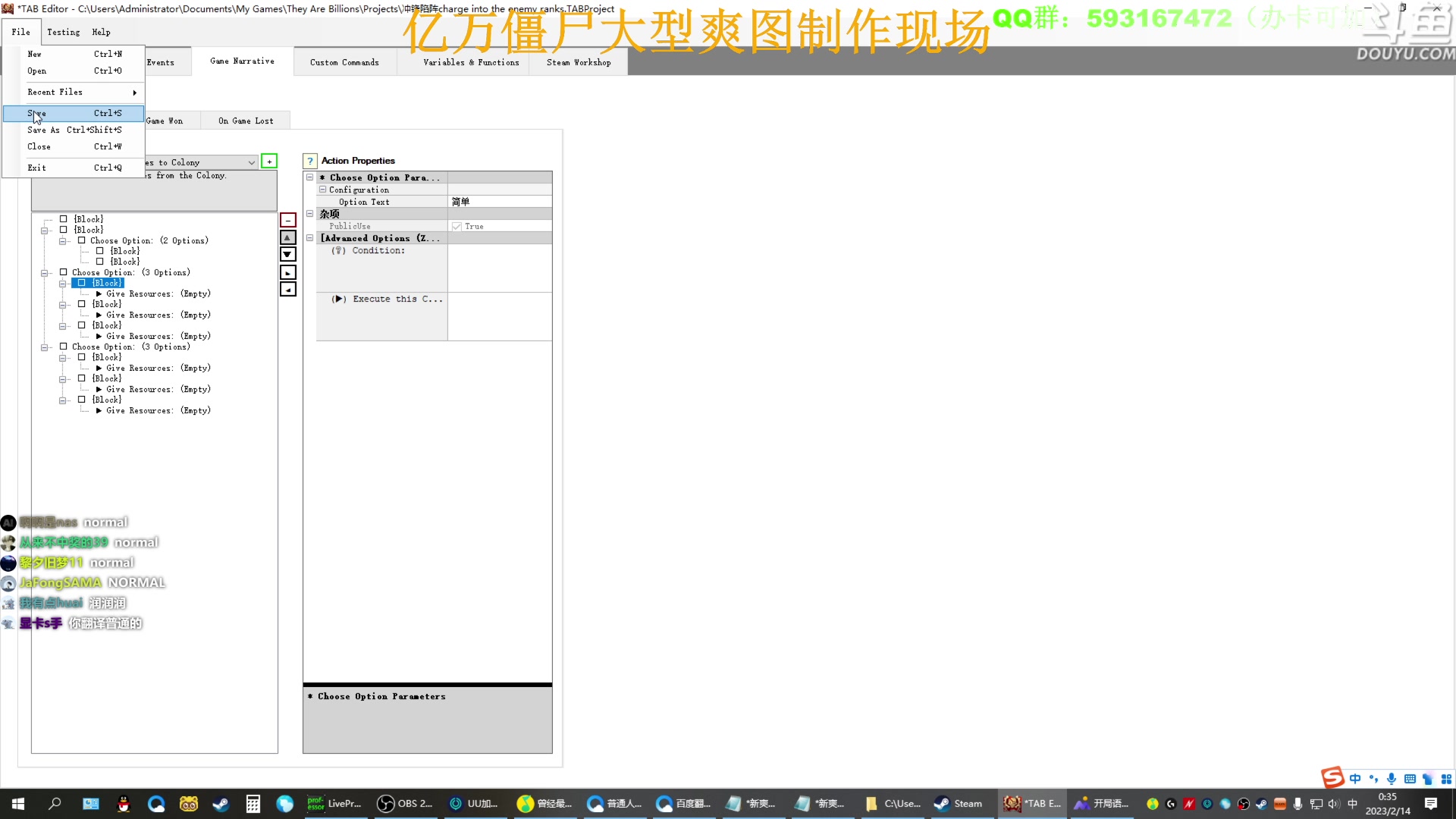Outdent the block using the left-arrow button
Screen dimensions: 1456x819
pos(287,289)
